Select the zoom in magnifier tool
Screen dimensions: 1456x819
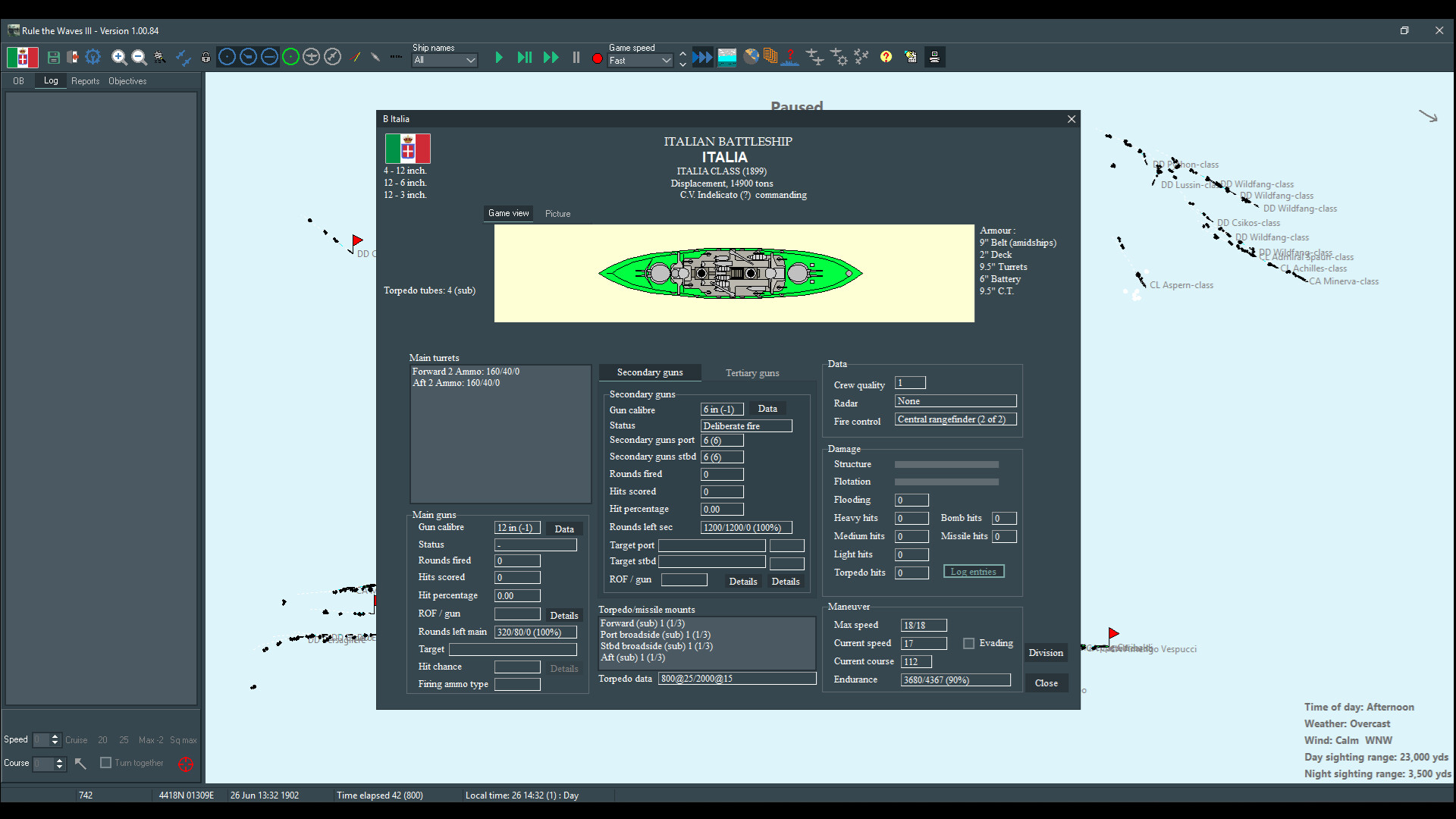click(x=119, y=57)
